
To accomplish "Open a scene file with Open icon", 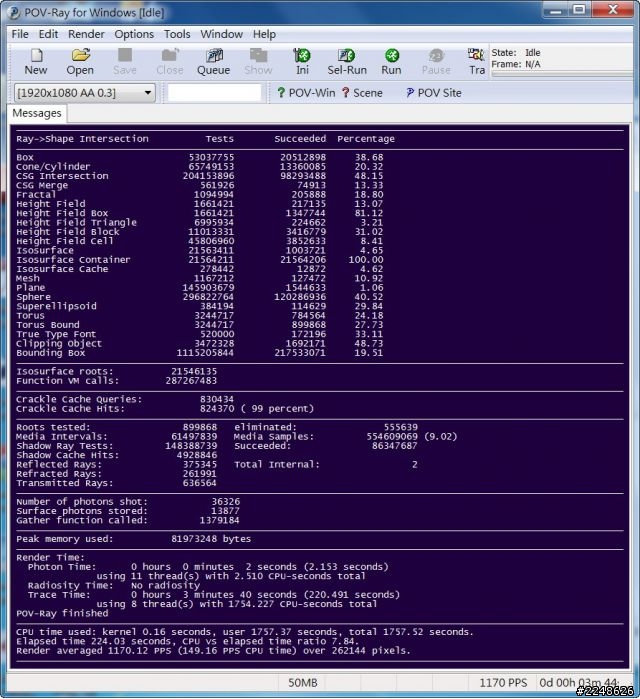I will point(80,62).
